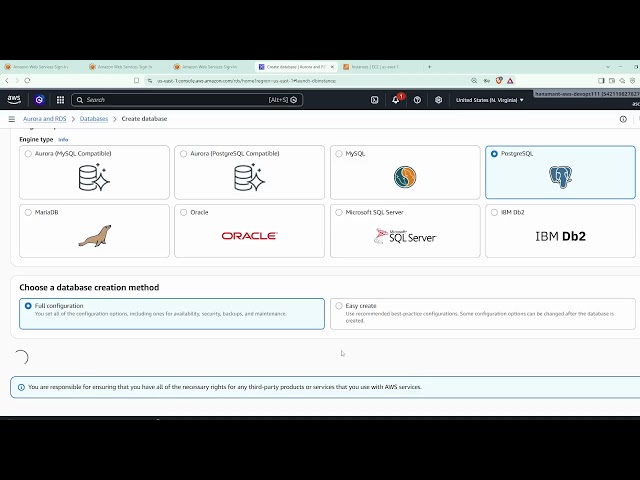Select Oracle engine radio button
This screenshot has height=480, width=640.
[183, 213]
